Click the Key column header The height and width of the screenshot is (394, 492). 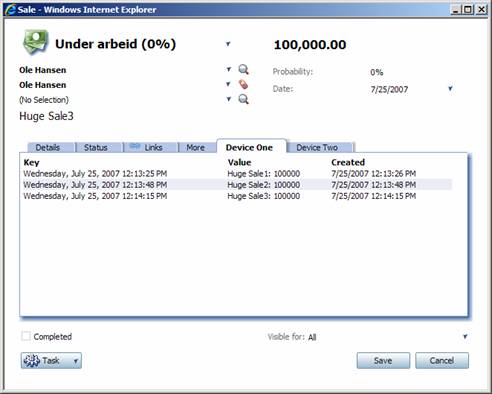pyautogui.click(x=31, y=162)
